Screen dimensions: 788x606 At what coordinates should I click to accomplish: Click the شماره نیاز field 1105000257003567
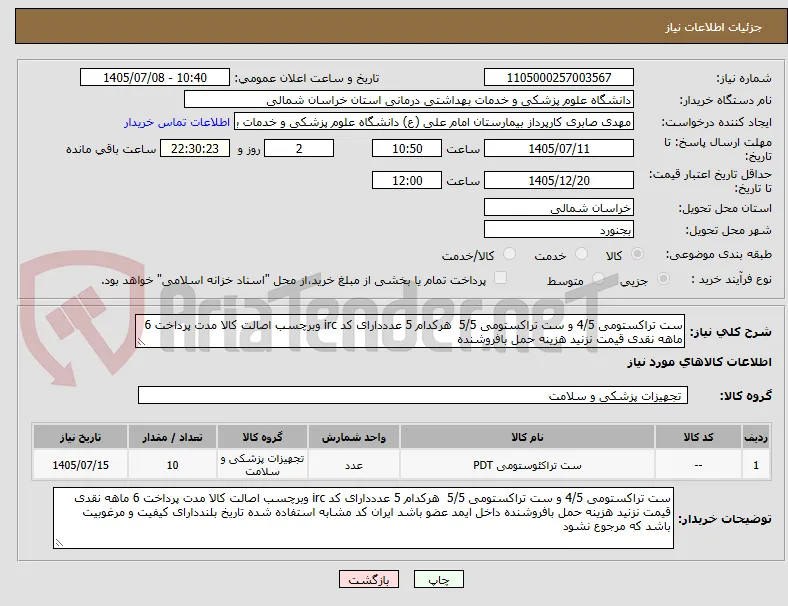pos(558,77)
